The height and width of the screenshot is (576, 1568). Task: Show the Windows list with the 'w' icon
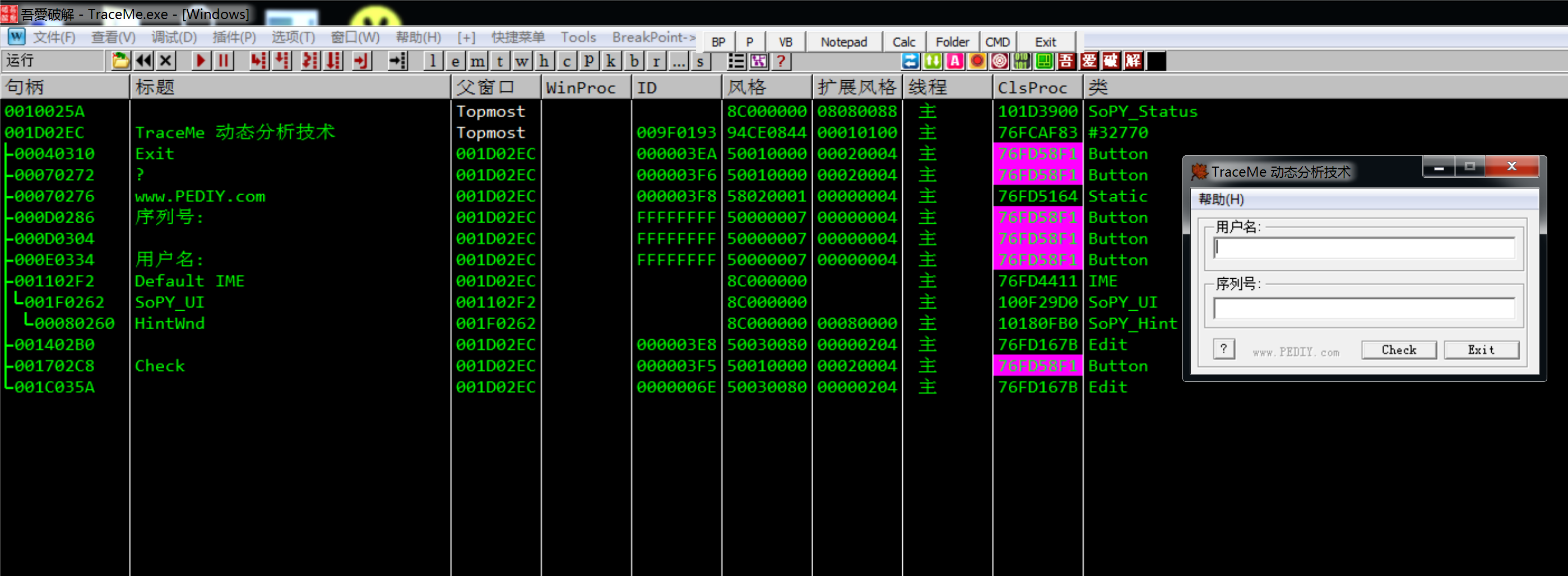pos(522,61)
